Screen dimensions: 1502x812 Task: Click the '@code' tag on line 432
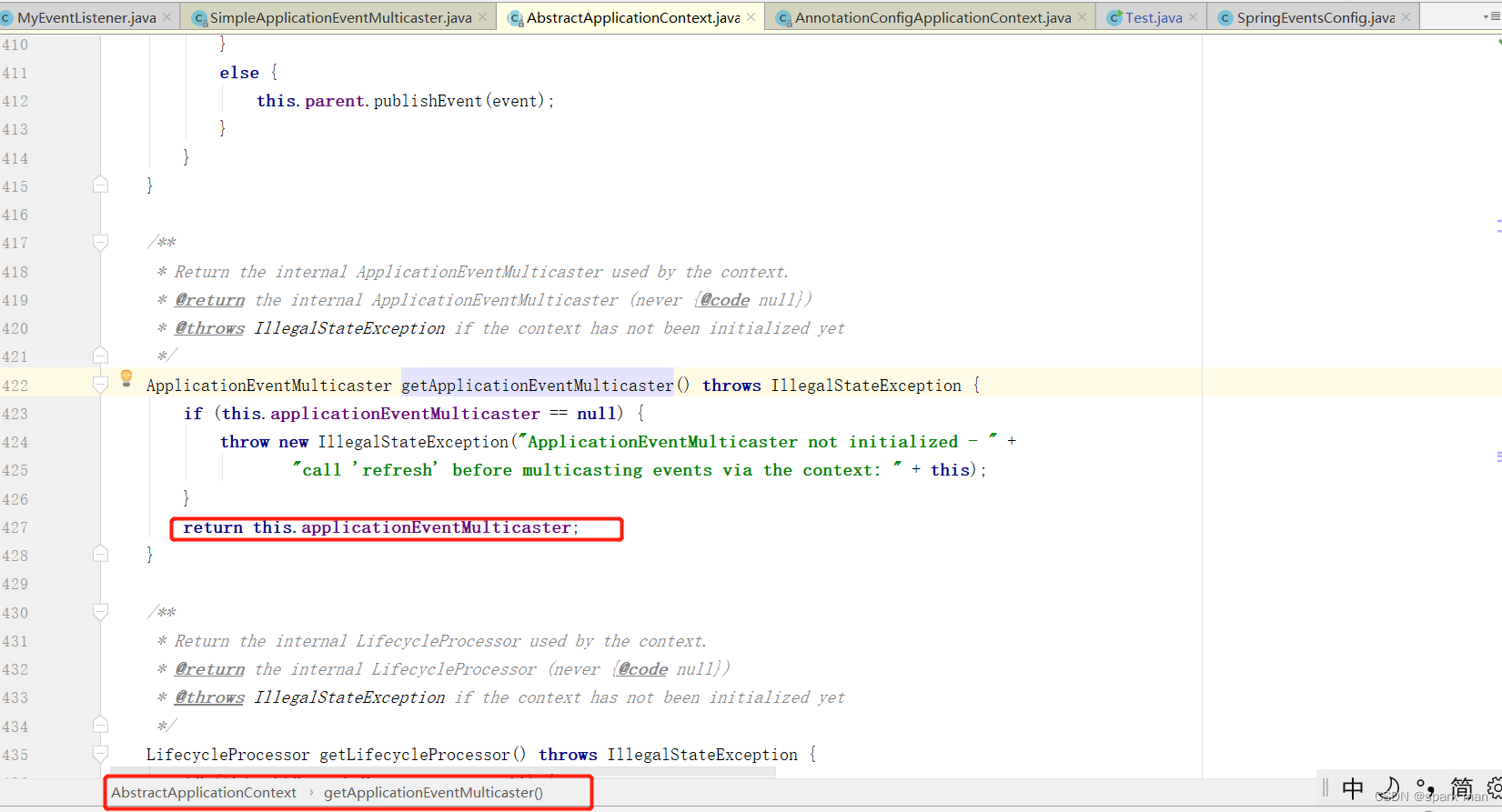[643, 669]
